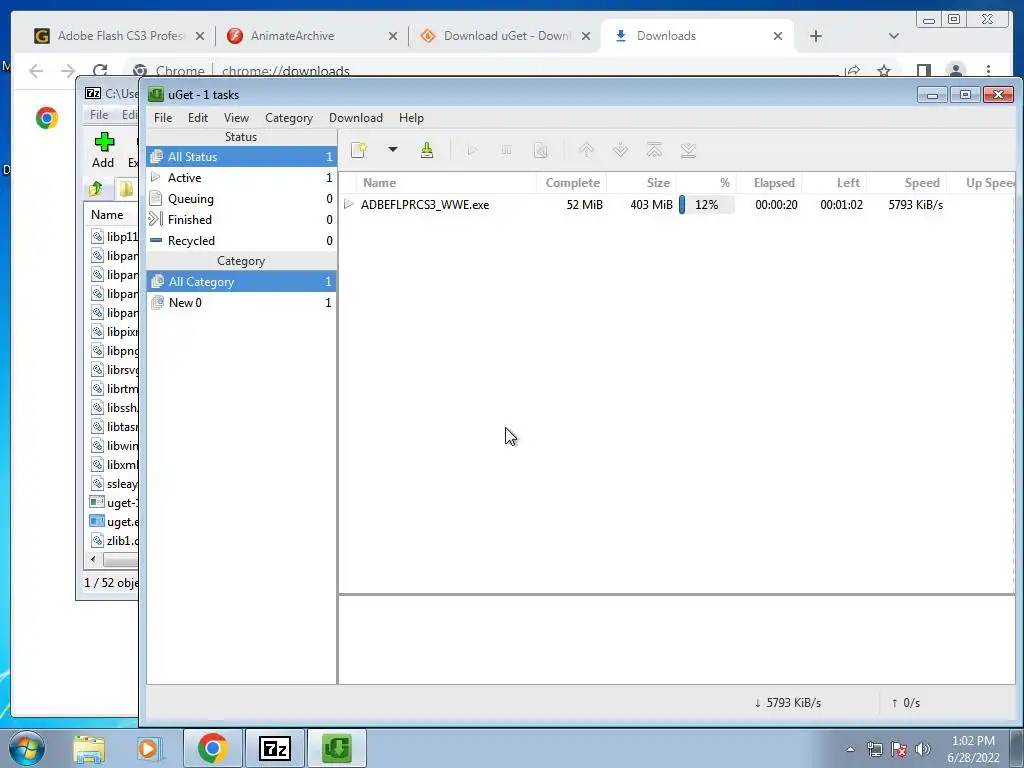Select the All Category row
Image resolution: width=1024 pixels, height=768 pixels.
pos(241,281)
